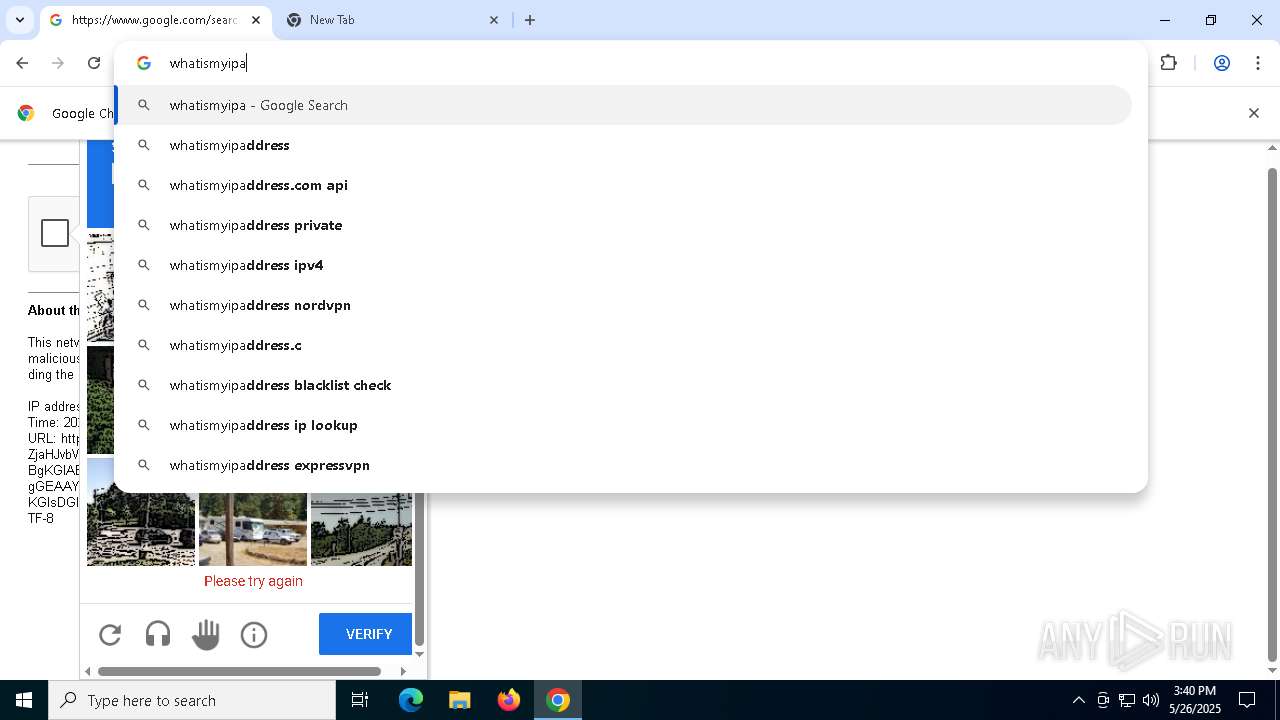Switch to audio challenge headphones icon

pyautogui.click(x=158, y=634)
